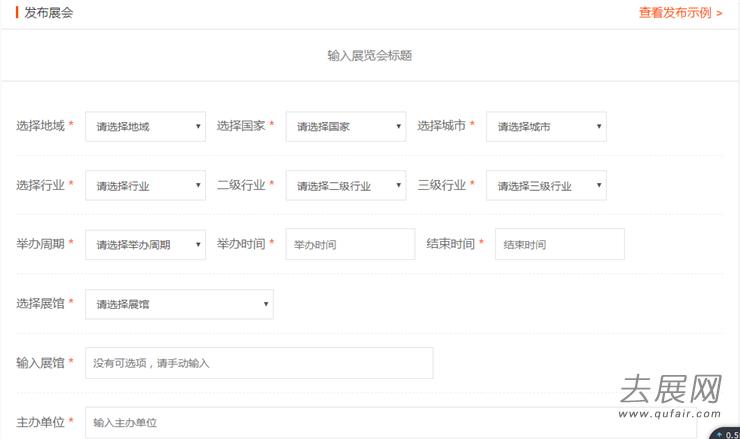740x439 pixels.
Task: Click the 输入展览会标题 title field
Action: tap(370, 56)
